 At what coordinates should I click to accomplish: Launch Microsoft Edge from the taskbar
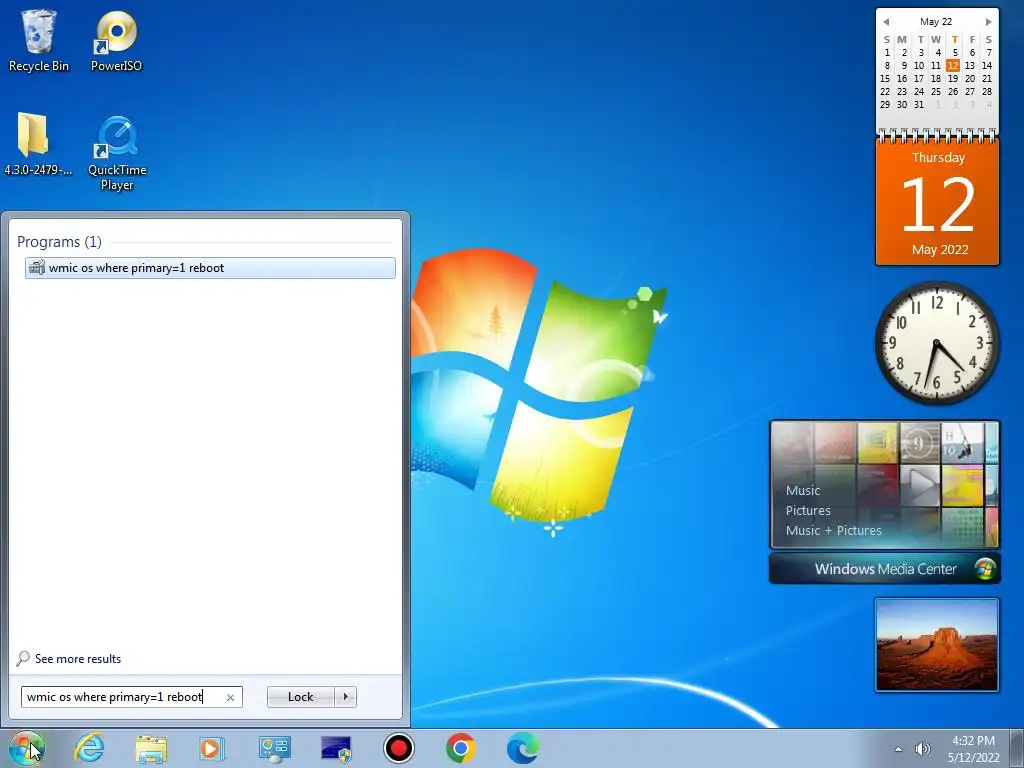point(522,748)
